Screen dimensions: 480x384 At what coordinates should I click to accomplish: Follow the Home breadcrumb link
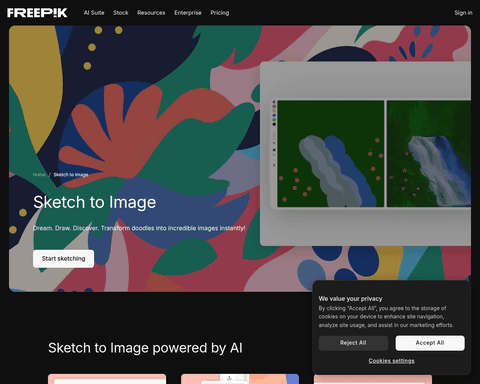[x=39, y=175]
